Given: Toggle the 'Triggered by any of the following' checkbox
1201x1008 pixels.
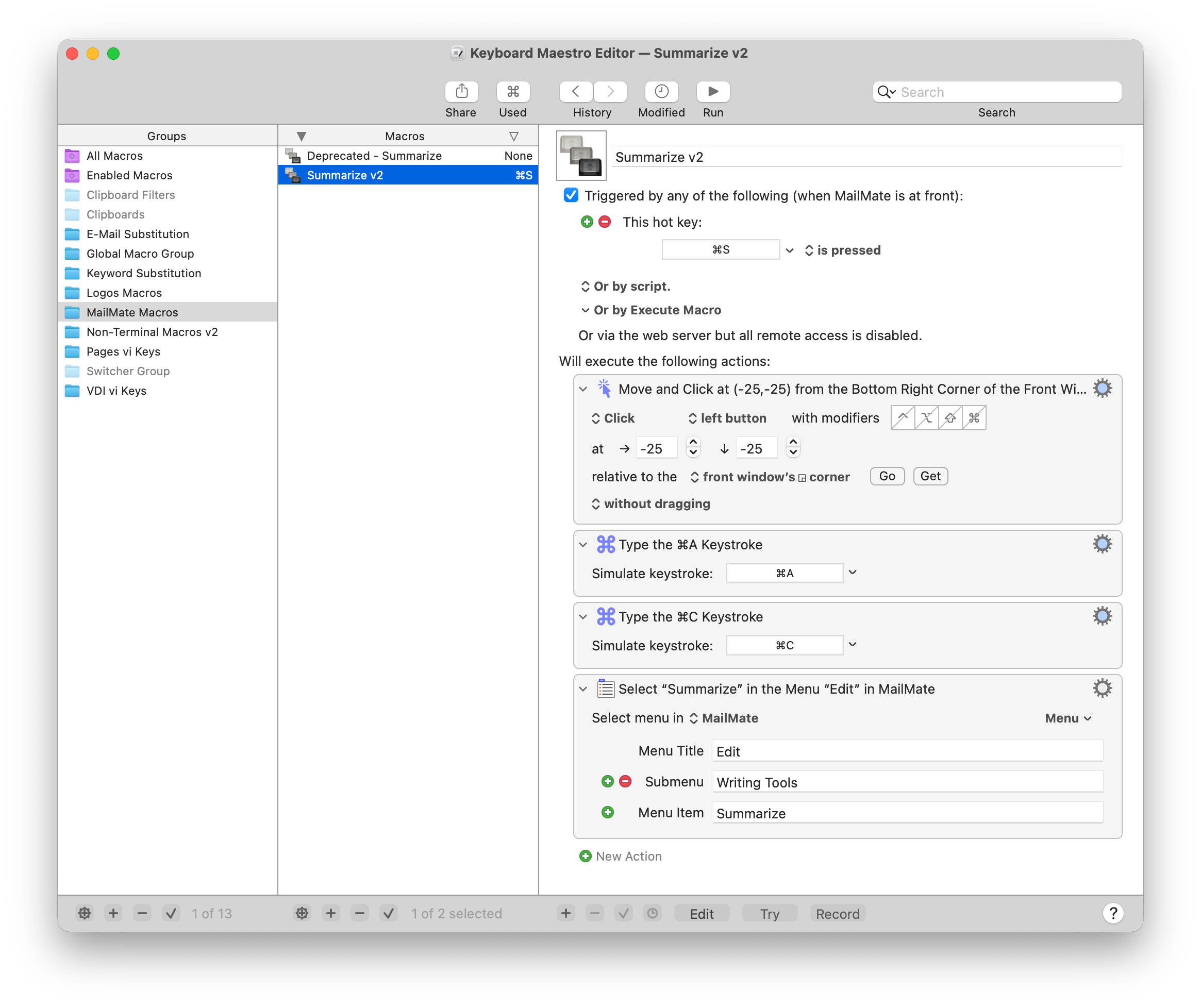Looking at the screenshot, I should click(571, 195).
